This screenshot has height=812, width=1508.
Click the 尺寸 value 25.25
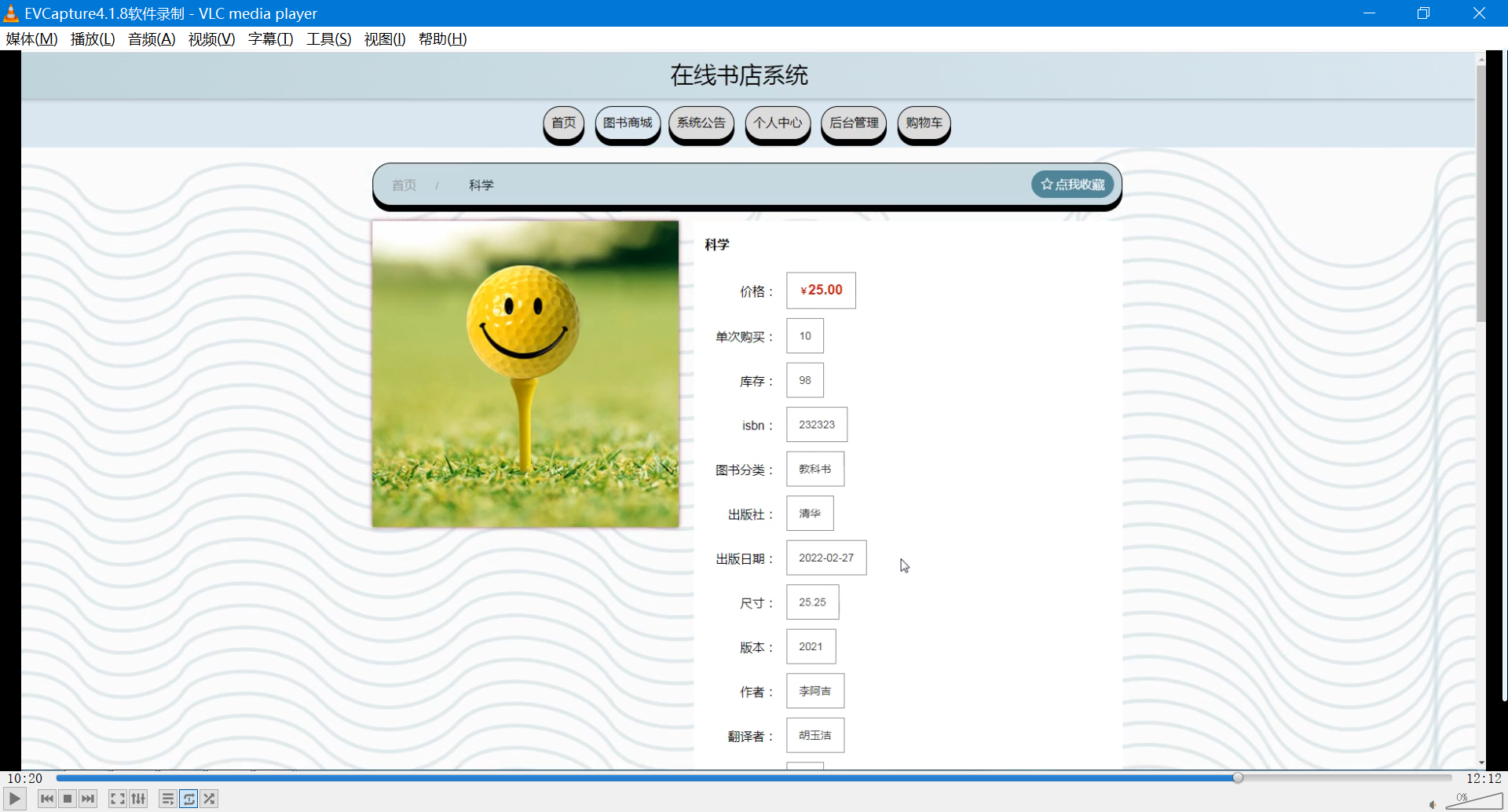(x=813, y=602)
